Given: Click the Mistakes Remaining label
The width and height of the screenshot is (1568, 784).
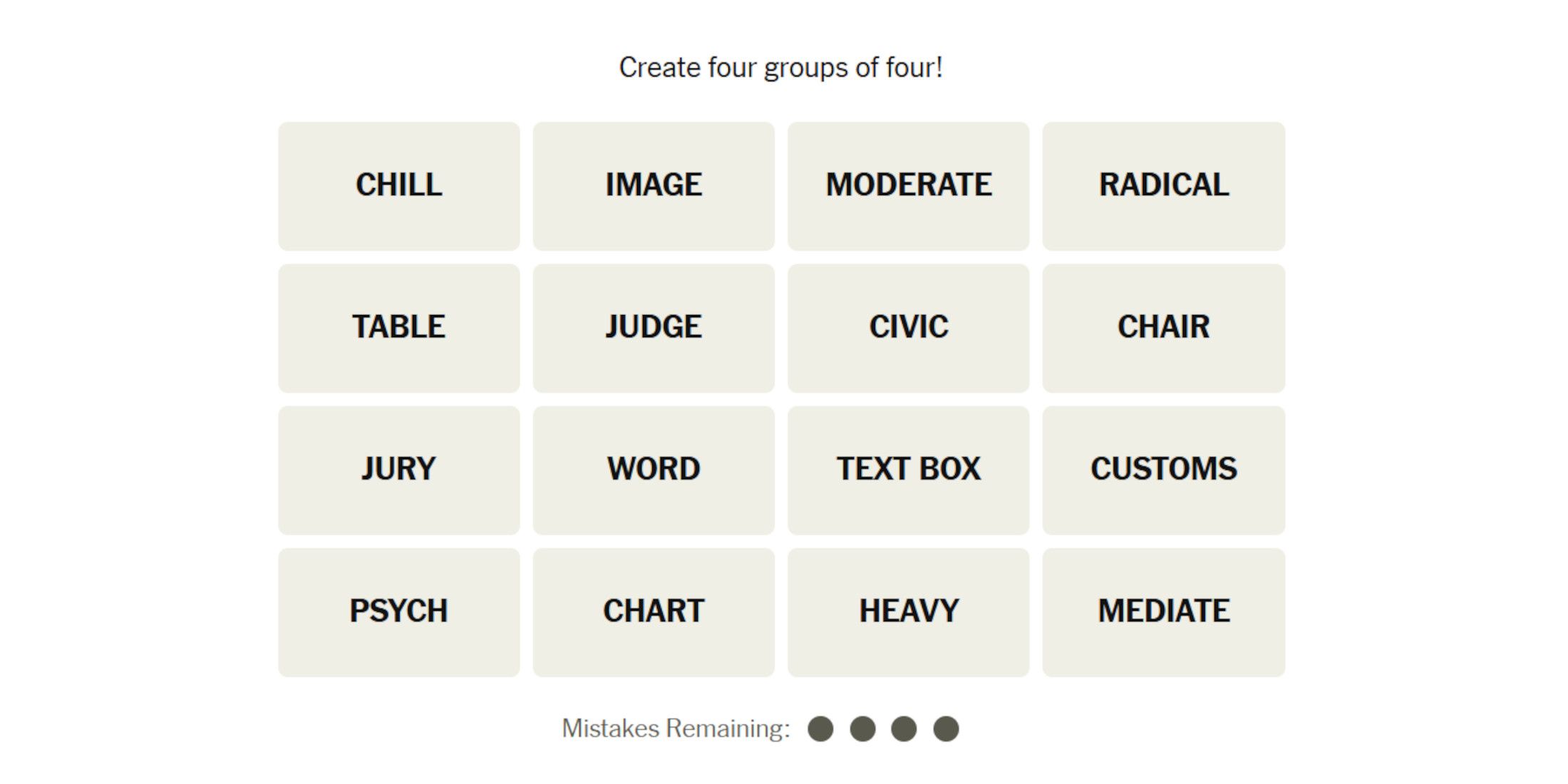Looking at the screenshot, I should point(676,728).
